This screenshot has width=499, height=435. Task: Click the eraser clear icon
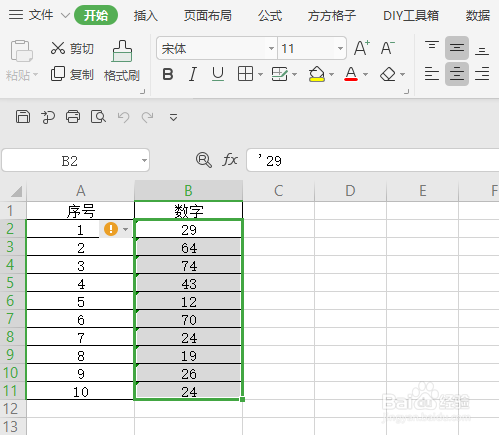[387, 74]
